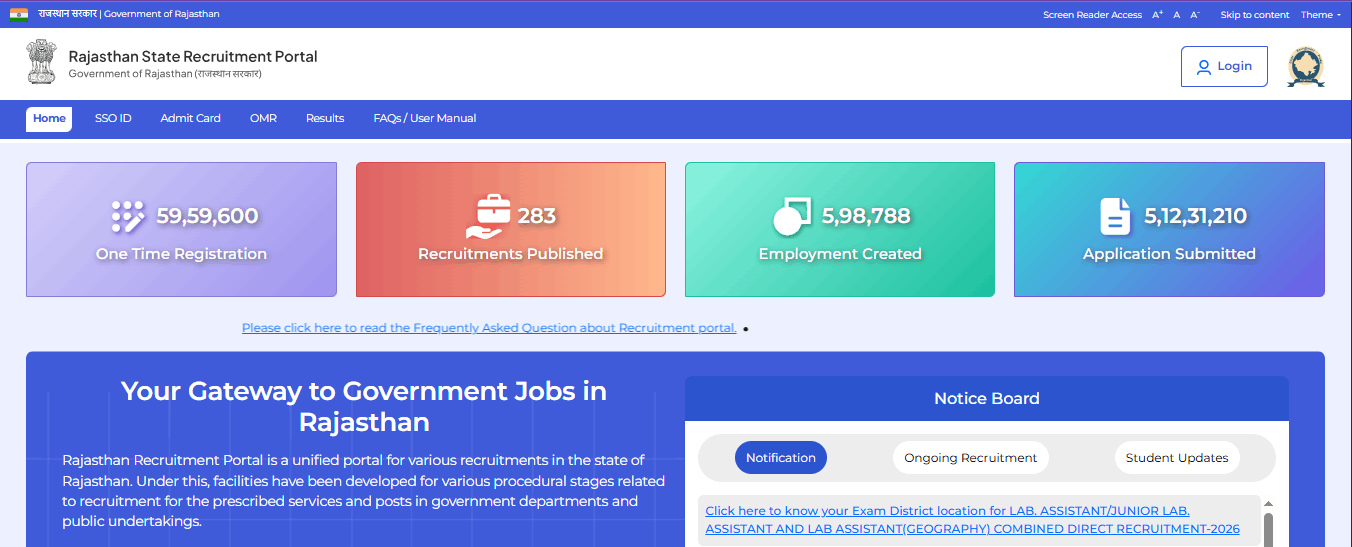Viewport: 1352px width, 547px height.
Task: Click the 59,59,600 registration count
Action: [207, 216]
